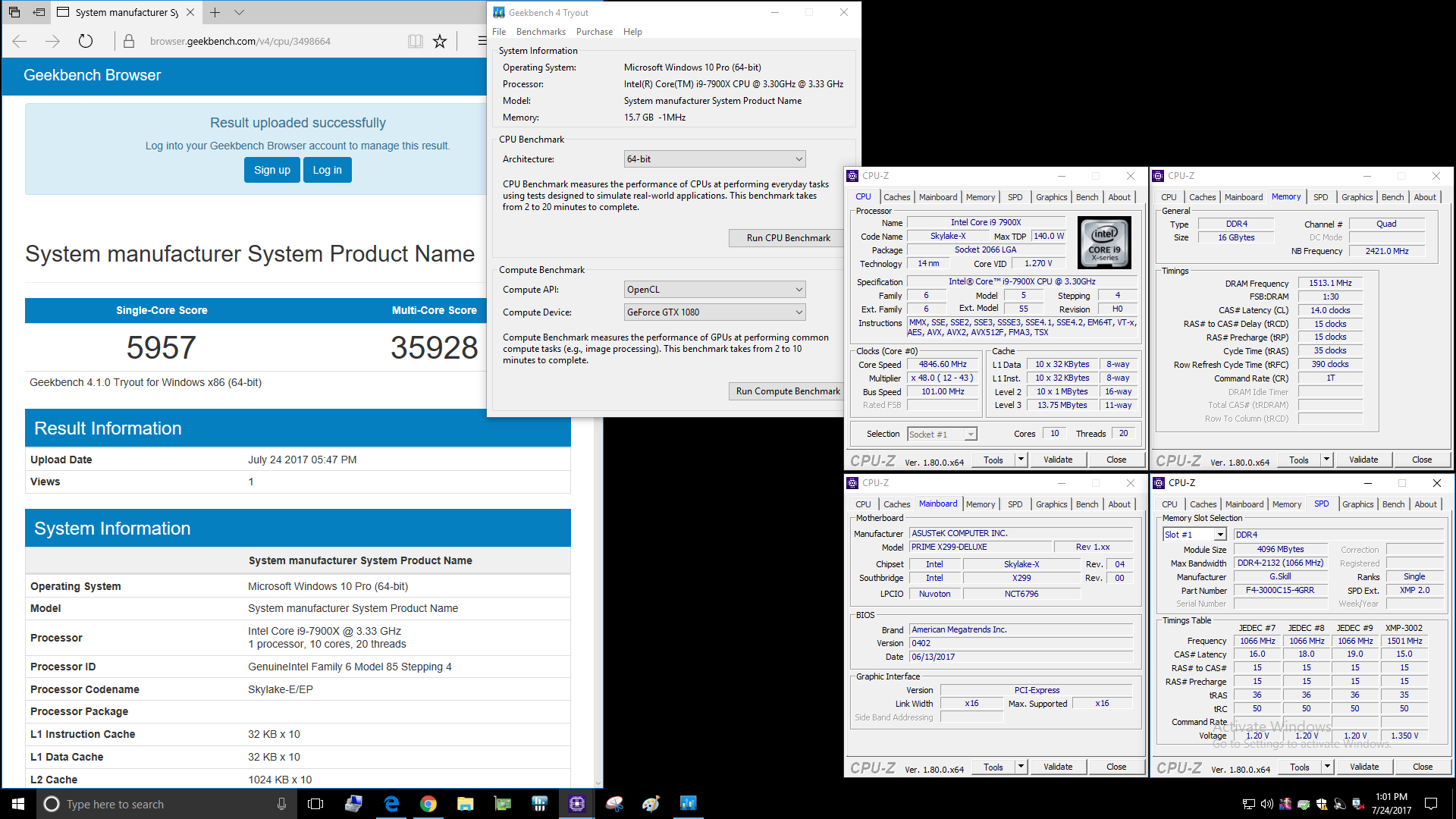The width and height of the screenshot is (1456, 819).
Task: Click Tools button in SPD window
Action: click(x=1300, y=767)
